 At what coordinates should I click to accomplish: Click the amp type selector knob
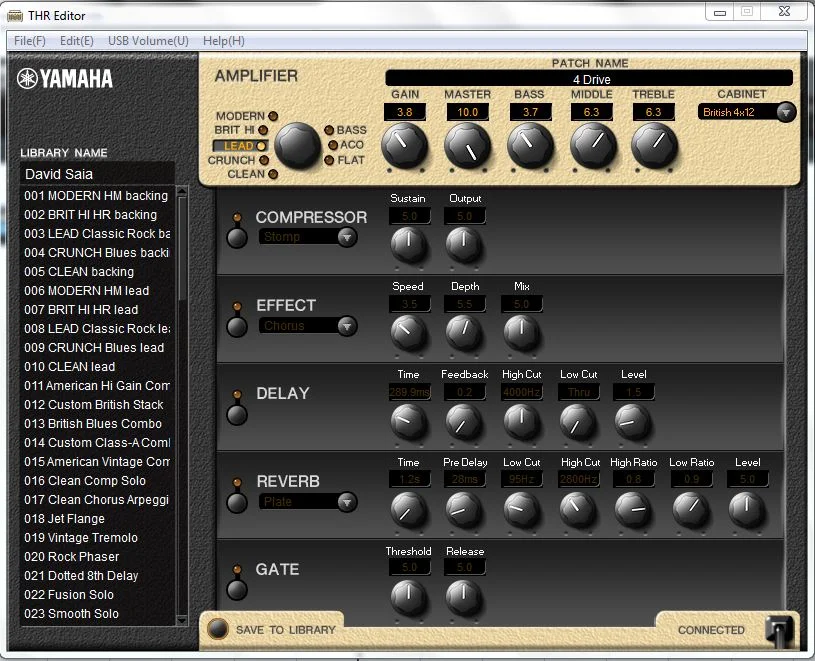297,146
